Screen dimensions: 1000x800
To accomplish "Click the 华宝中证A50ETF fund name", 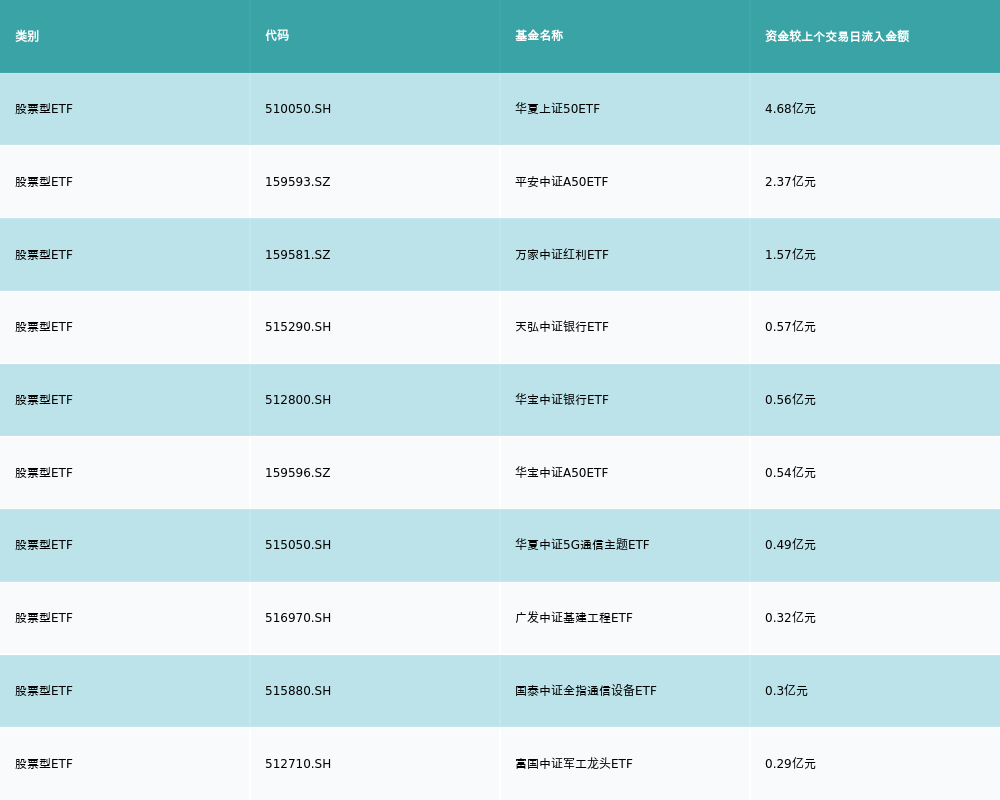I will pyautogui.click(x=561, y=473).
